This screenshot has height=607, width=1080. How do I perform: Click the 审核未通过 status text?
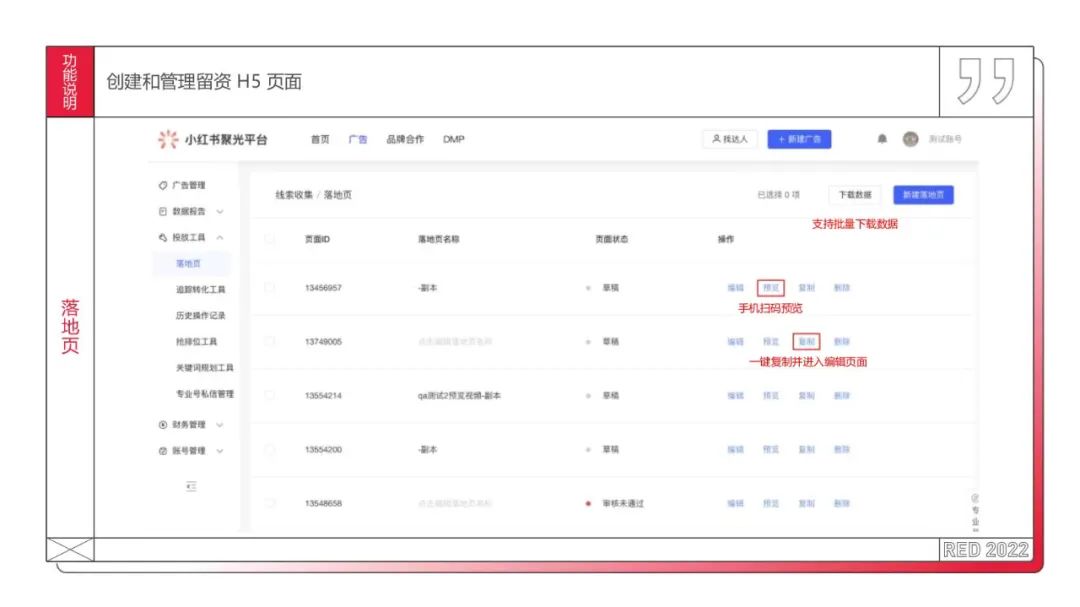coord(623,504)
